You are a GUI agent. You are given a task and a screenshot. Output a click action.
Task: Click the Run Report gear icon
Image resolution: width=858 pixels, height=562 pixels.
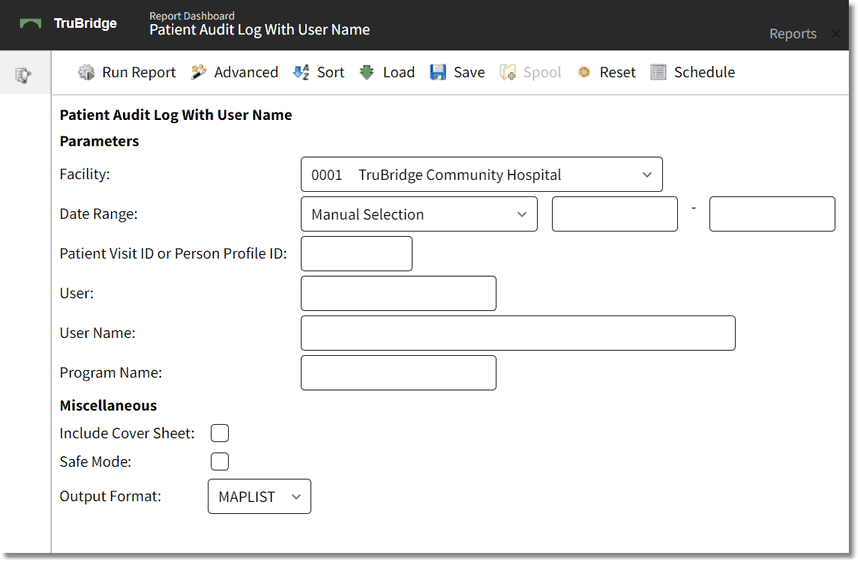[x=86, y=72]
